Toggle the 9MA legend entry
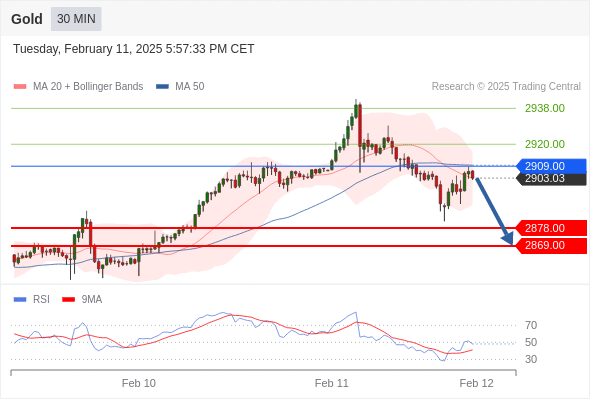590x400 pixels. (x=82, y=299)
